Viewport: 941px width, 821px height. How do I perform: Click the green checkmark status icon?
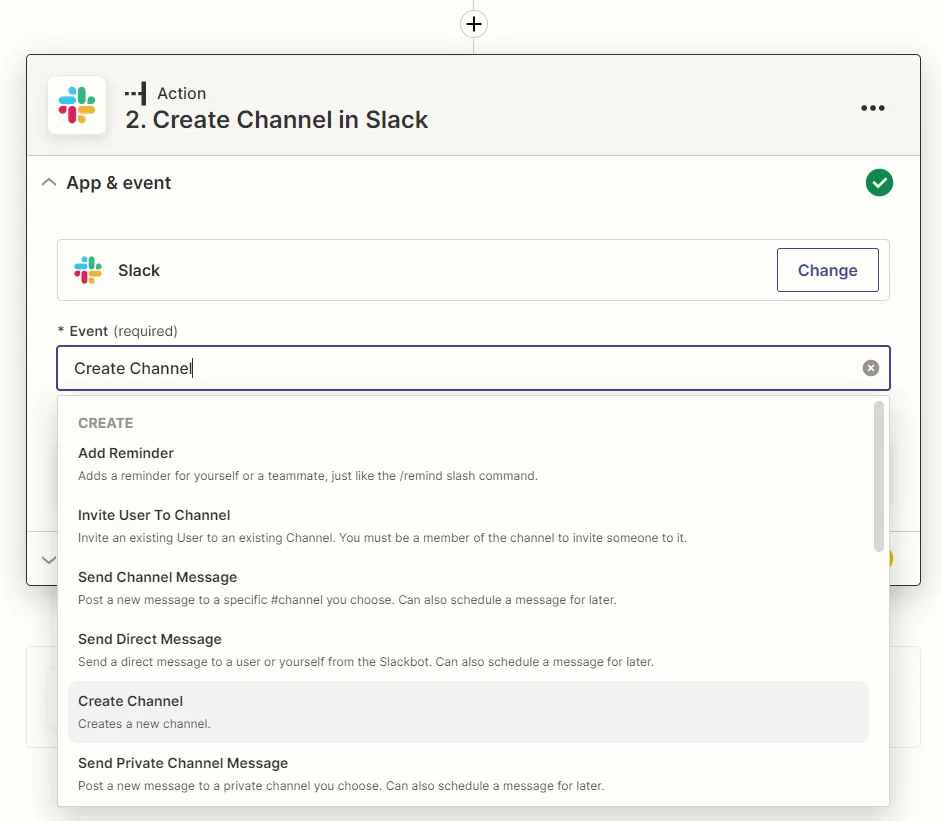(x=879, y=183)
